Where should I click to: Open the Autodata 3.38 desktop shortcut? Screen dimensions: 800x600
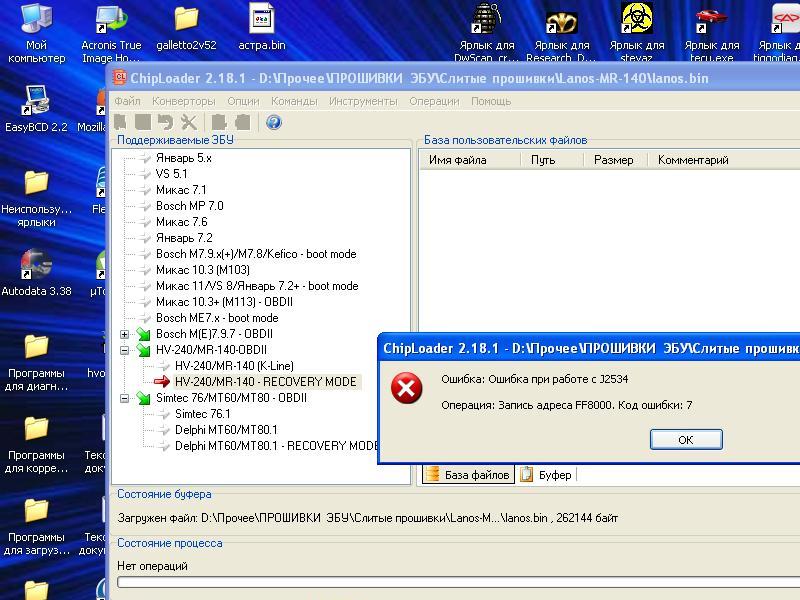pos(36,272)
